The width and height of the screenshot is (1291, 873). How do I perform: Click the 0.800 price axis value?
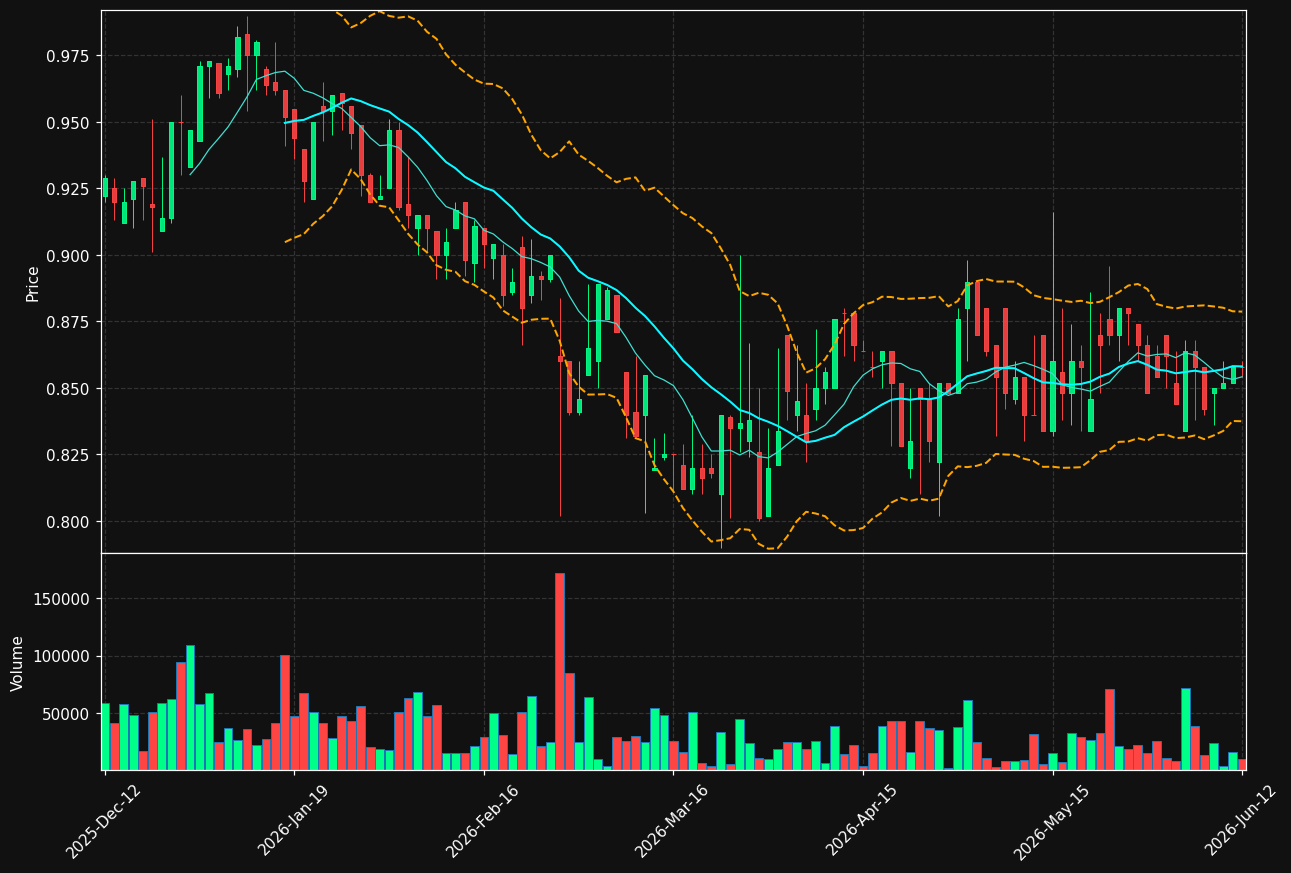pos(69,522)
